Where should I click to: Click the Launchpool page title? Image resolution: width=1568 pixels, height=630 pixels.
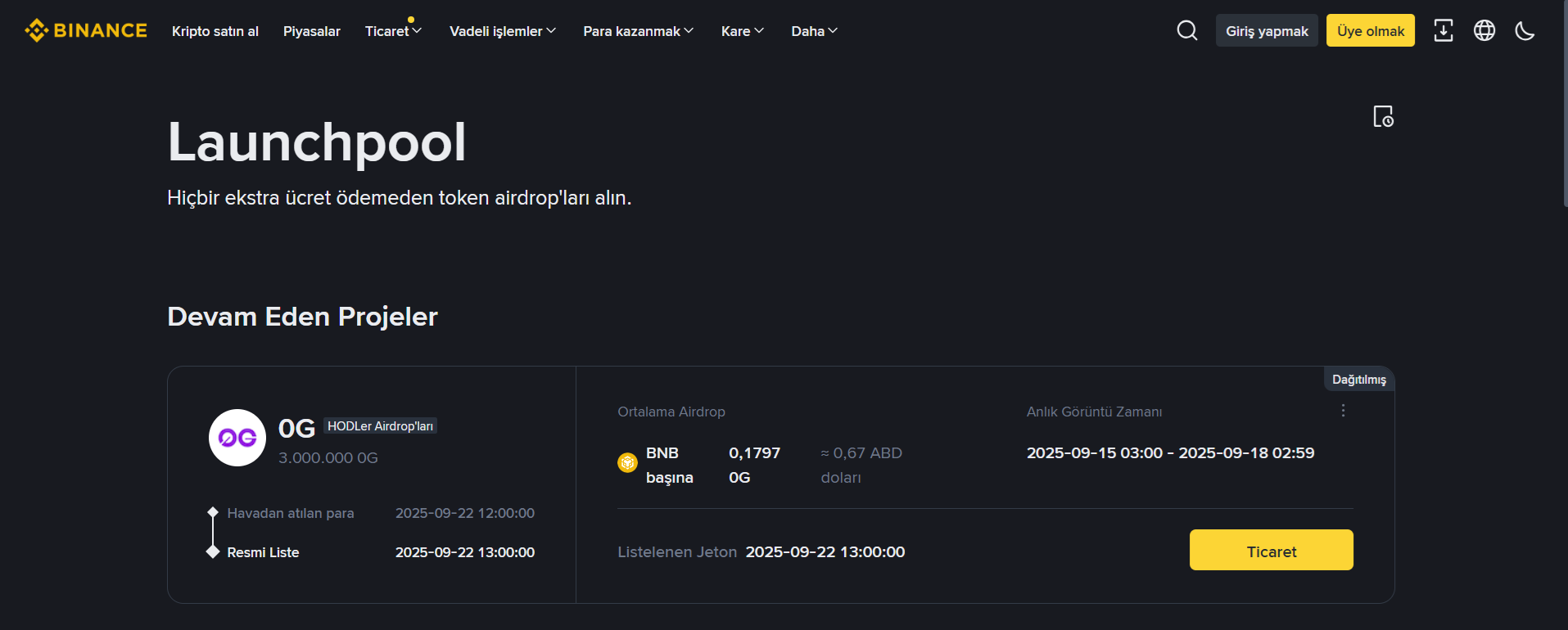(317, 142)
